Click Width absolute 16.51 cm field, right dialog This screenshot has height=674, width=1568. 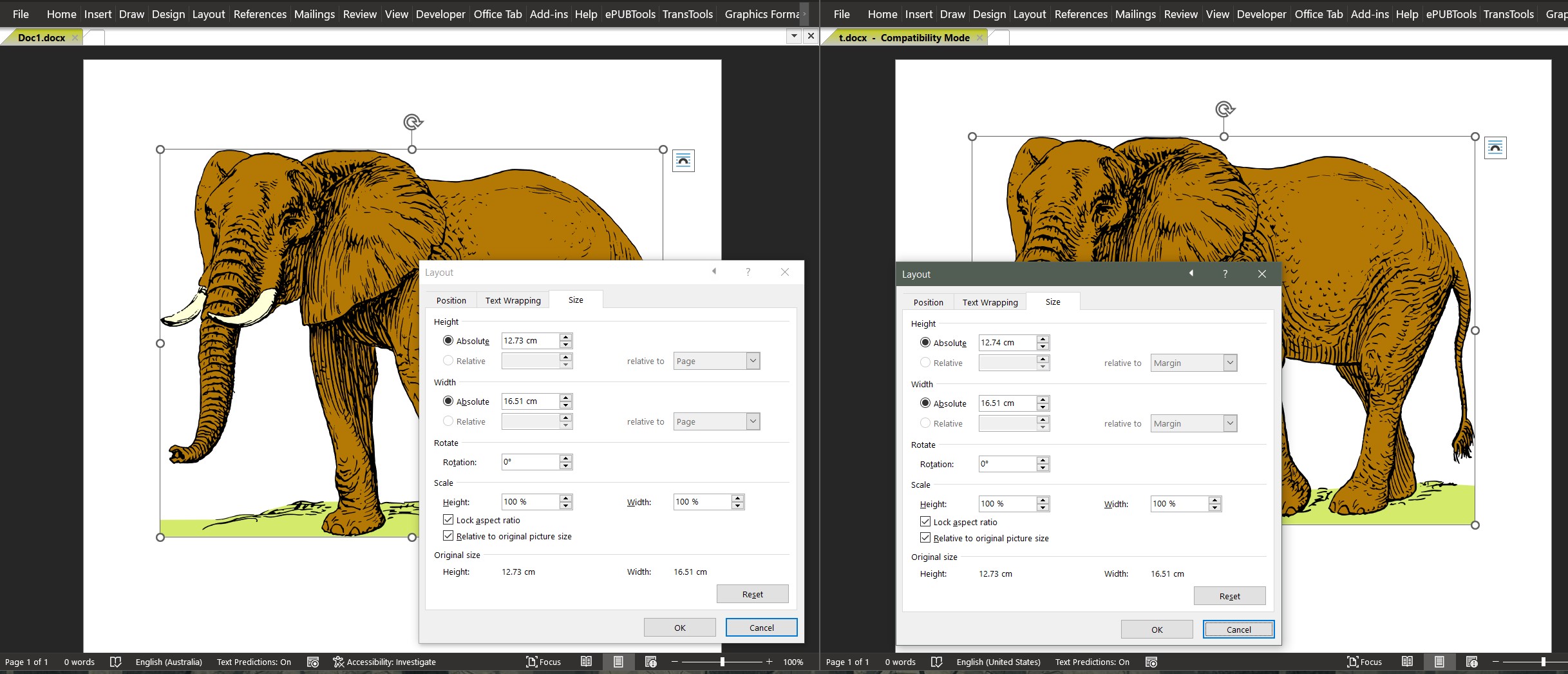coord(1008,403)
